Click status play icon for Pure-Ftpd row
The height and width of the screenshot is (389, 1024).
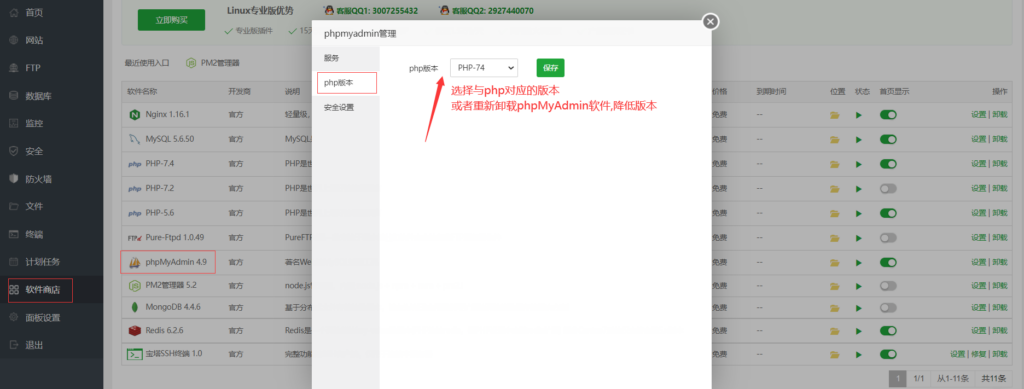859,238
